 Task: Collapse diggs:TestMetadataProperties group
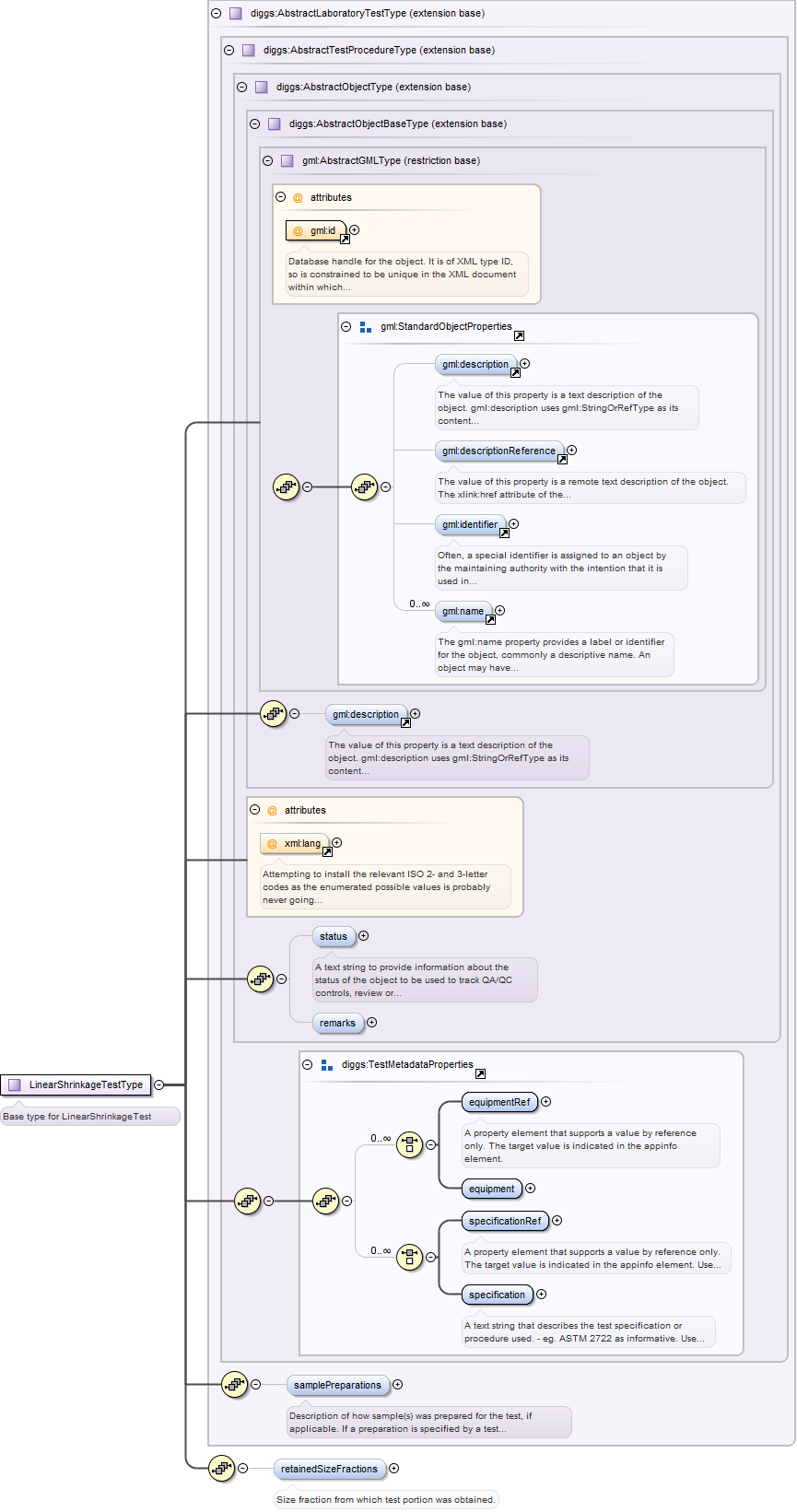click(x=307, y=1064)
